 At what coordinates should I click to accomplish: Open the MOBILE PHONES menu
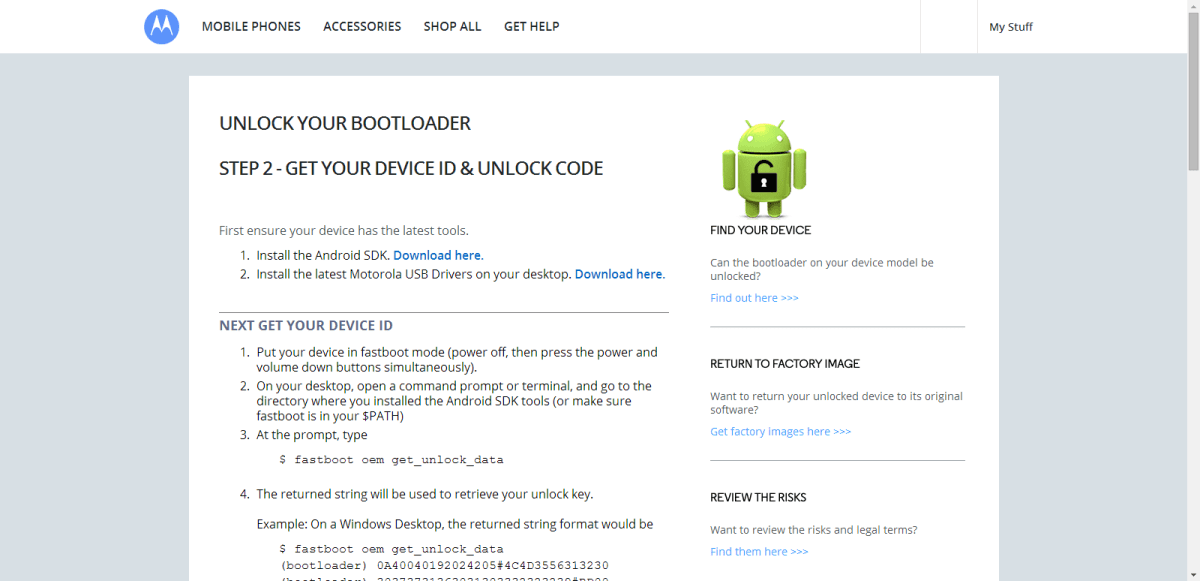coord(251,26)
